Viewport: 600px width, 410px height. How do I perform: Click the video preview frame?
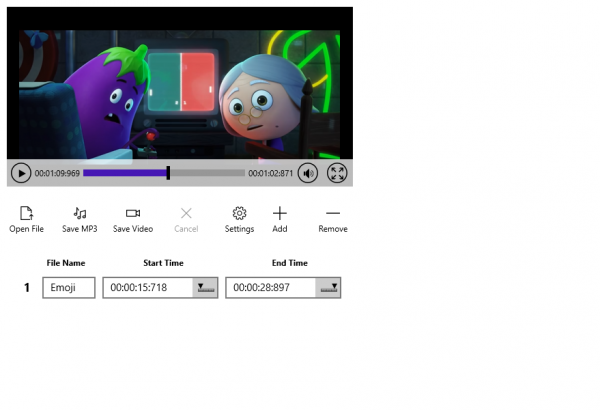point(180,83)
